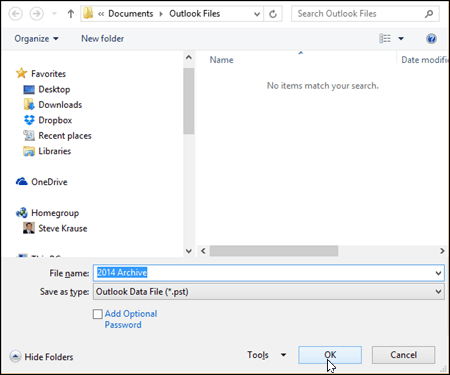The image size is (450, 375).
Task: Click the horizontal scrollbar right arrow
Action: tap(442, 251)
